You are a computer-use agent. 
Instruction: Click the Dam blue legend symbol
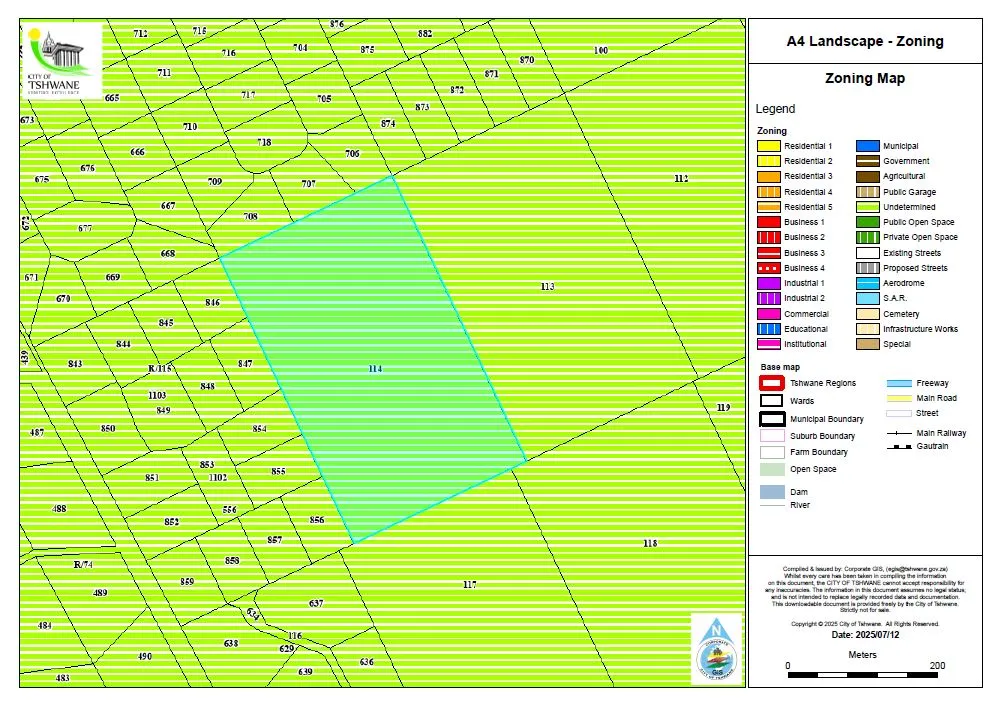click(772, 492)
